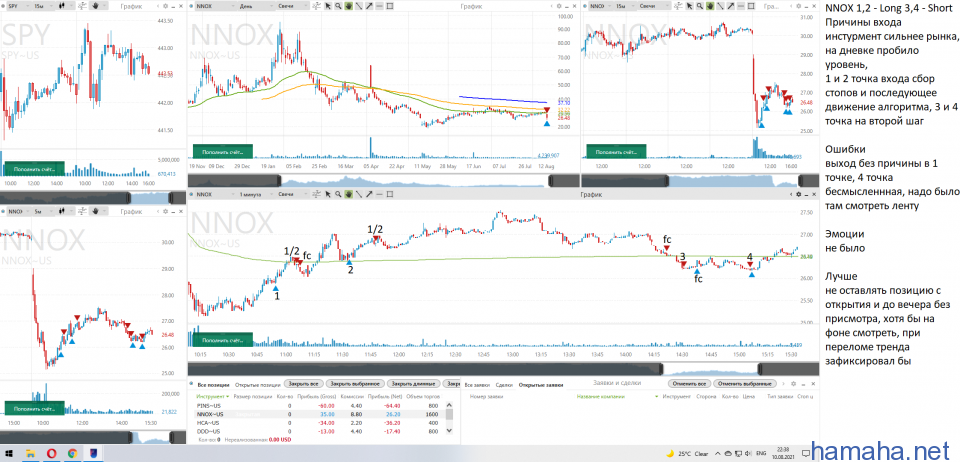Toggle link dot of NNOX daily chart panel
960x462 pixels.
tap(190, 6)
